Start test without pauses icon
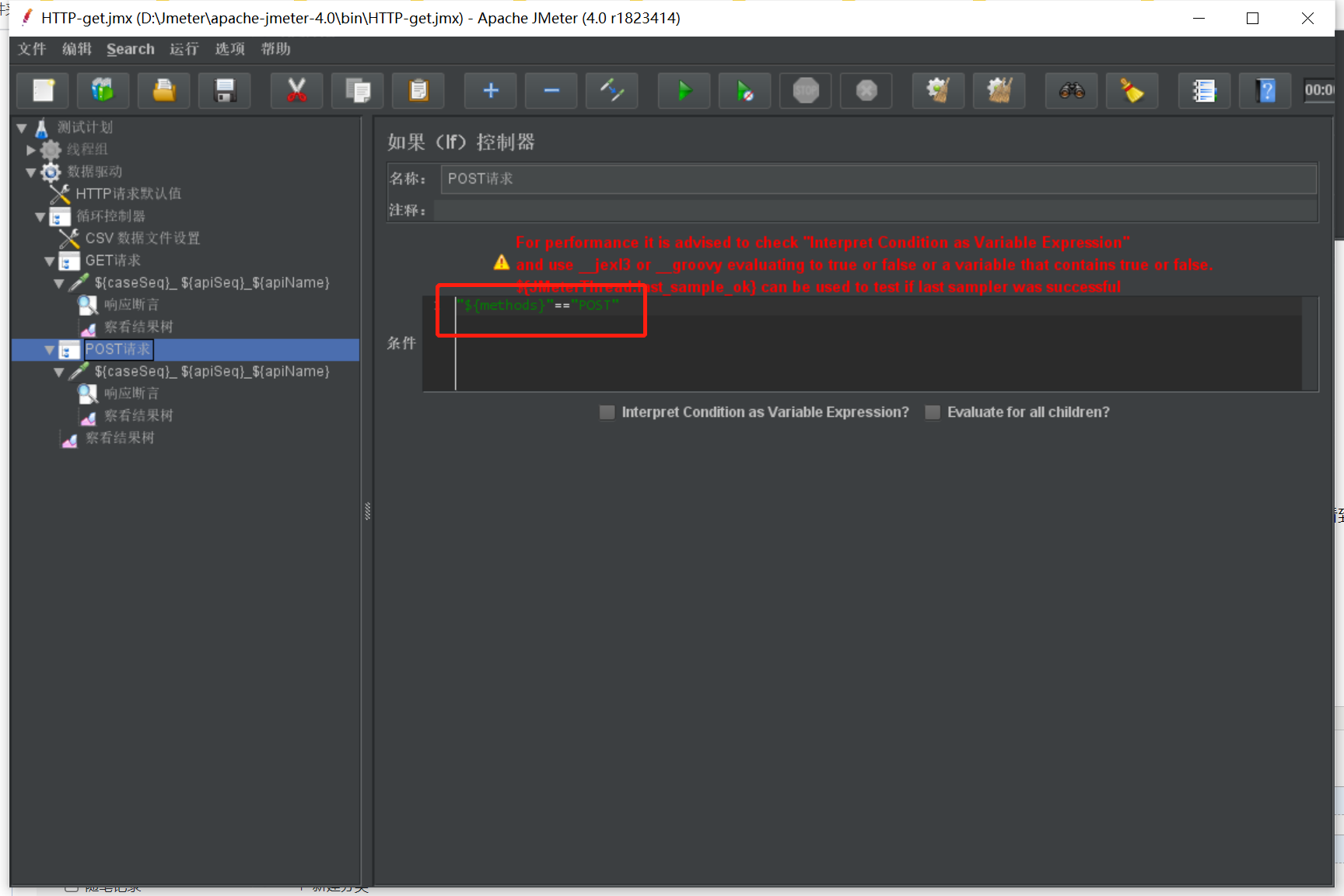The height and width of the screenshot is (896, 1344). coord(745,91)
